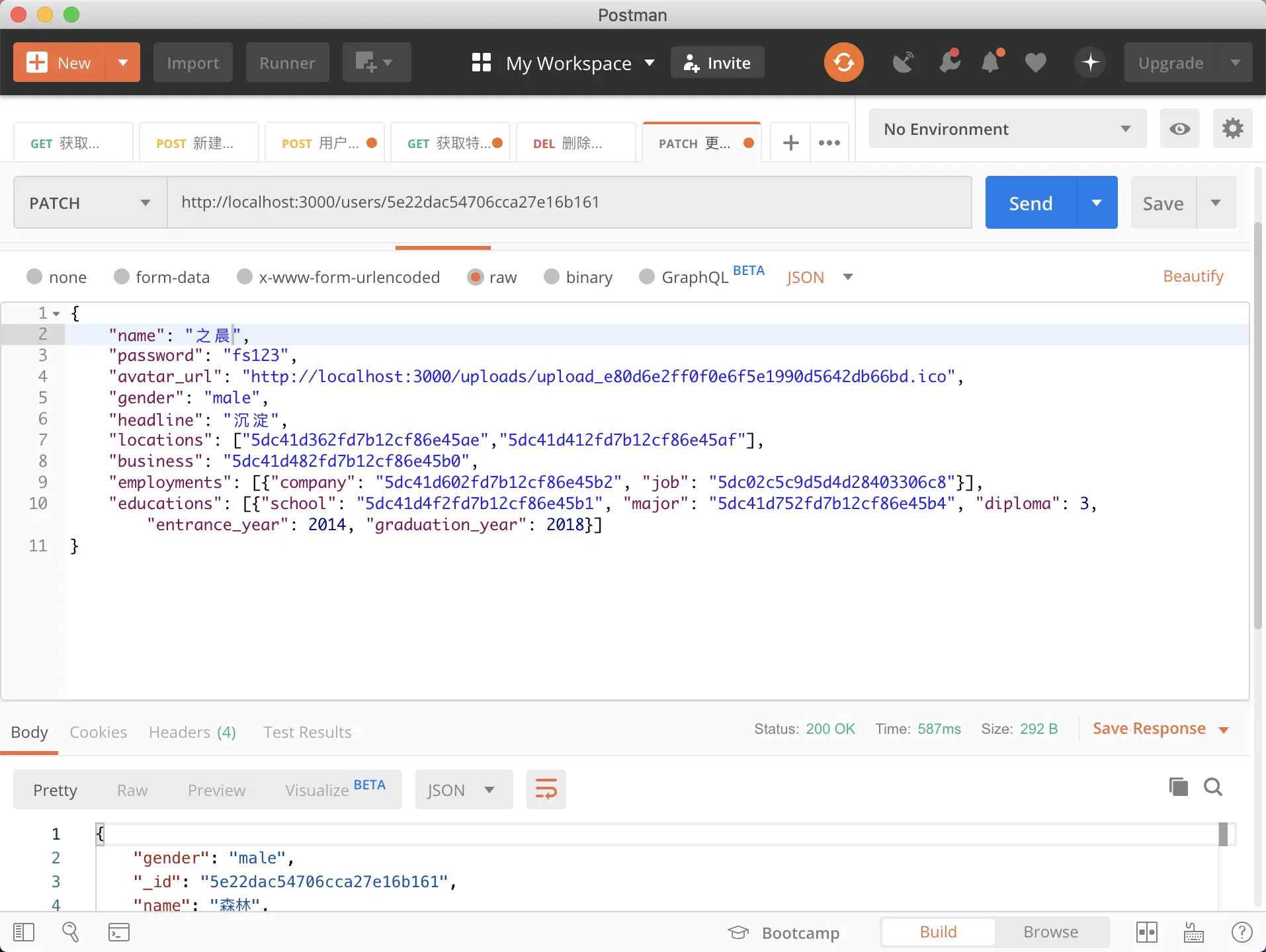Switch to the POST 用户... request tab
This screenshot has width=1266, height=952.
(324, 143)
